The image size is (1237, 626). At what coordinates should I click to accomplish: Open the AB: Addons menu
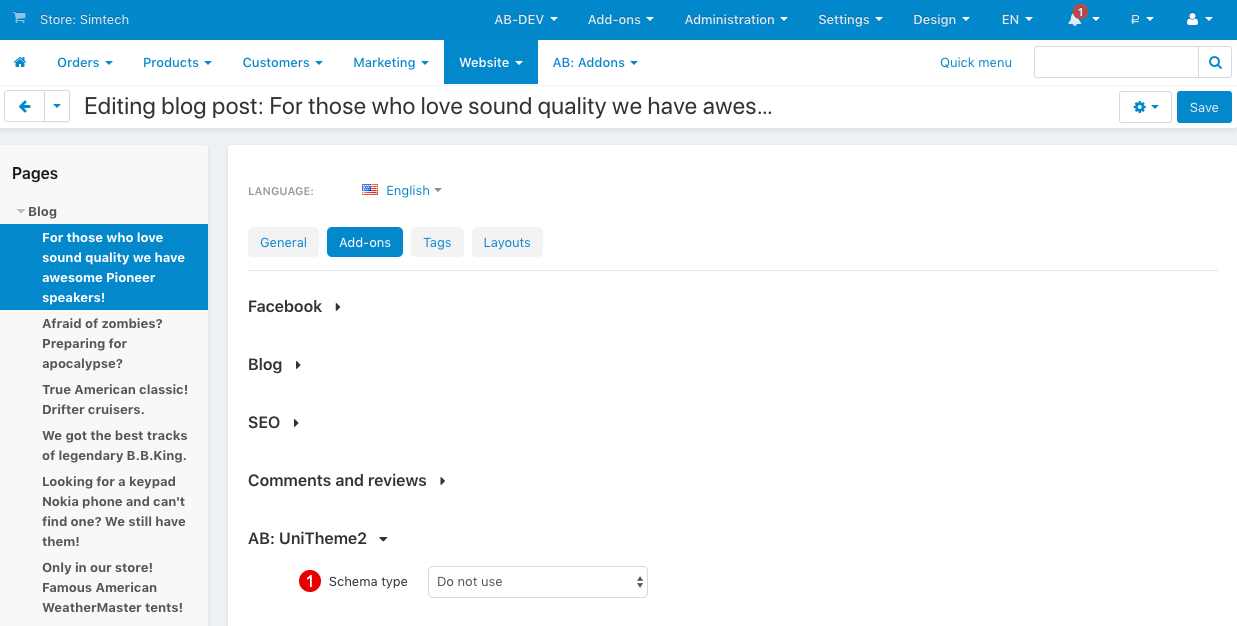[x=595, y=62]
